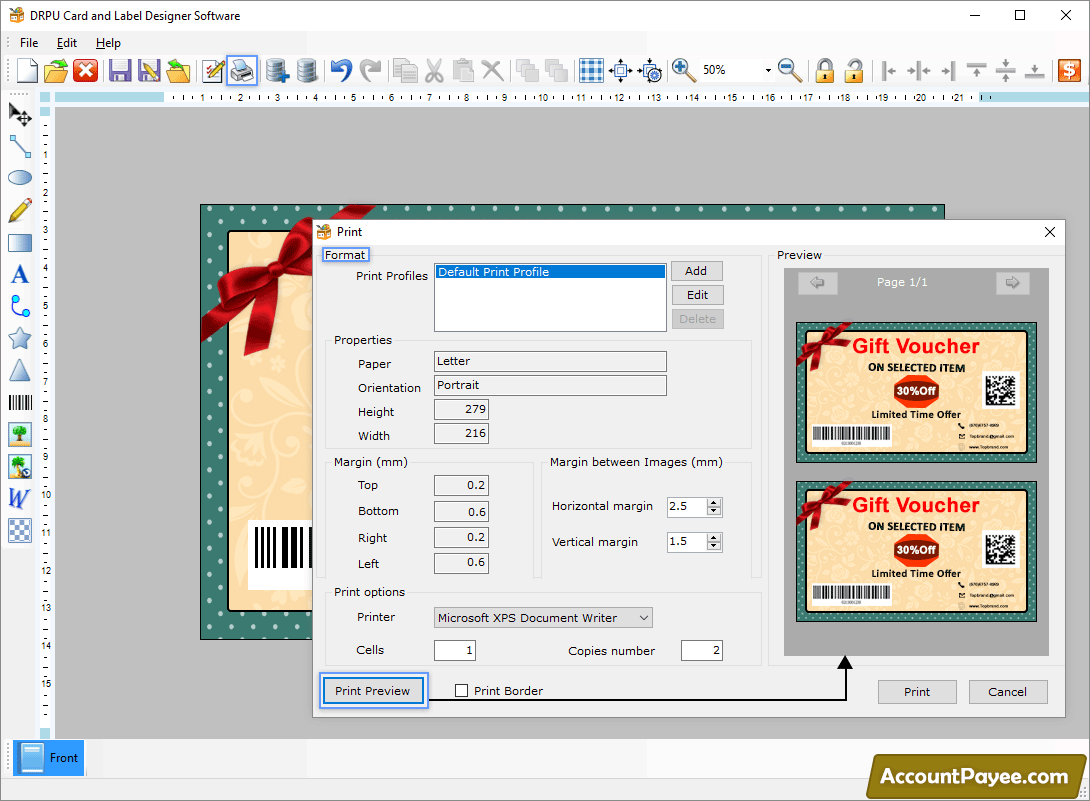This screenshot has width=1090, height=801.
Task: Increase Horizontal margin with up arrow
Action: 714,503
